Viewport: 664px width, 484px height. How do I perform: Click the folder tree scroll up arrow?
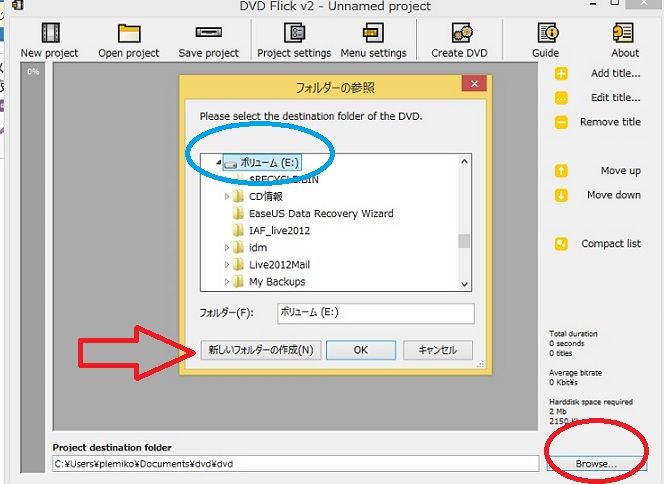pyautogui.click(x=465, y=161)
